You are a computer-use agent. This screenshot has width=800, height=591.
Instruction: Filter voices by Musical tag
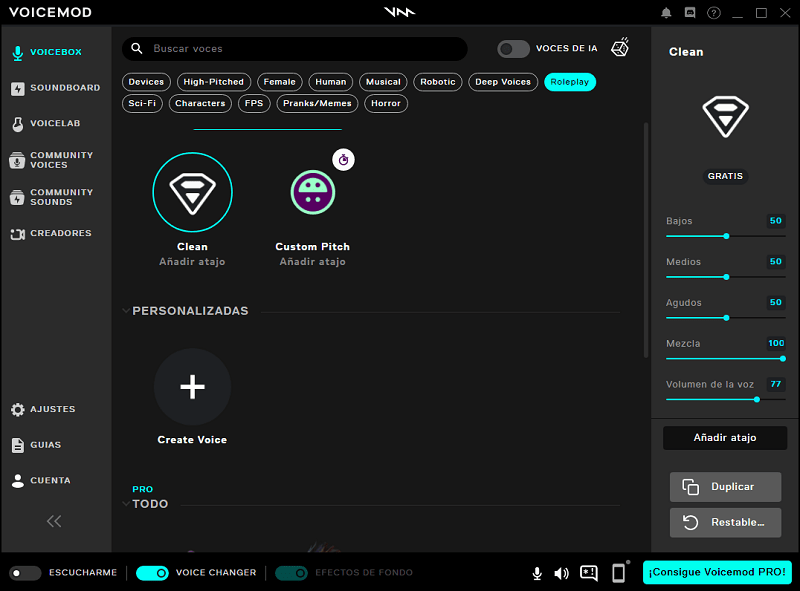383,82
